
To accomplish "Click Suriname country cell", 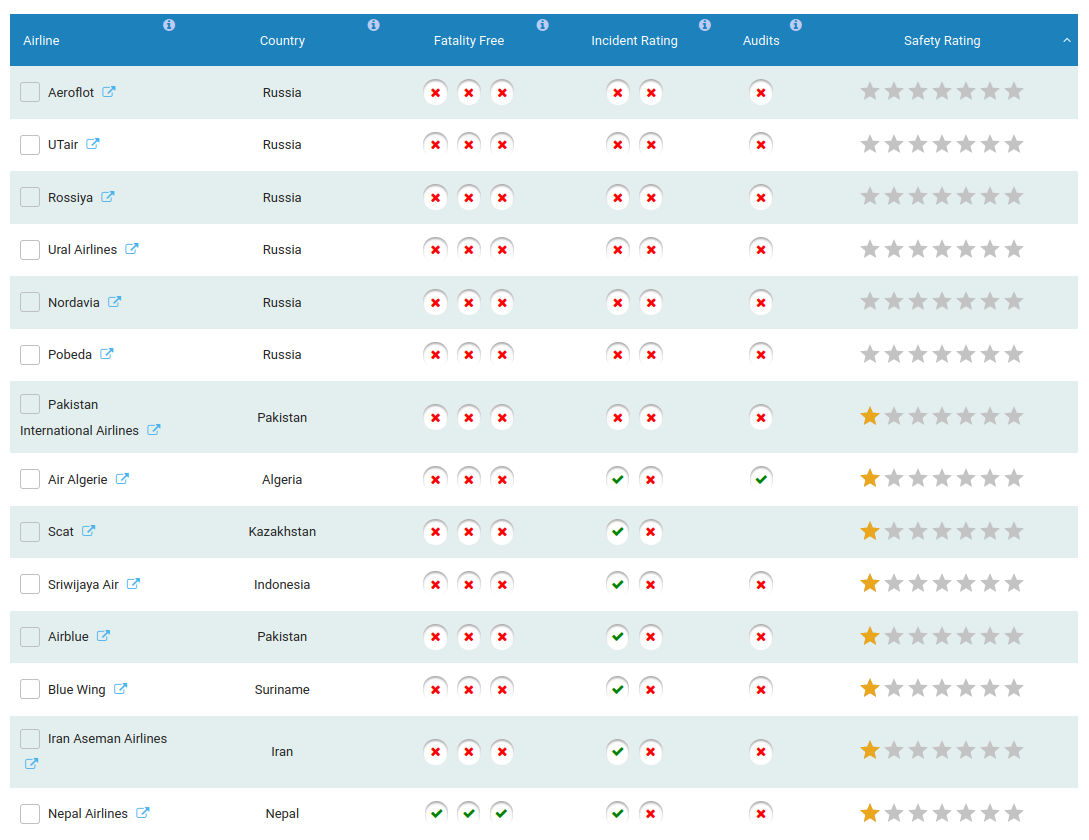I will pos(282,689).
